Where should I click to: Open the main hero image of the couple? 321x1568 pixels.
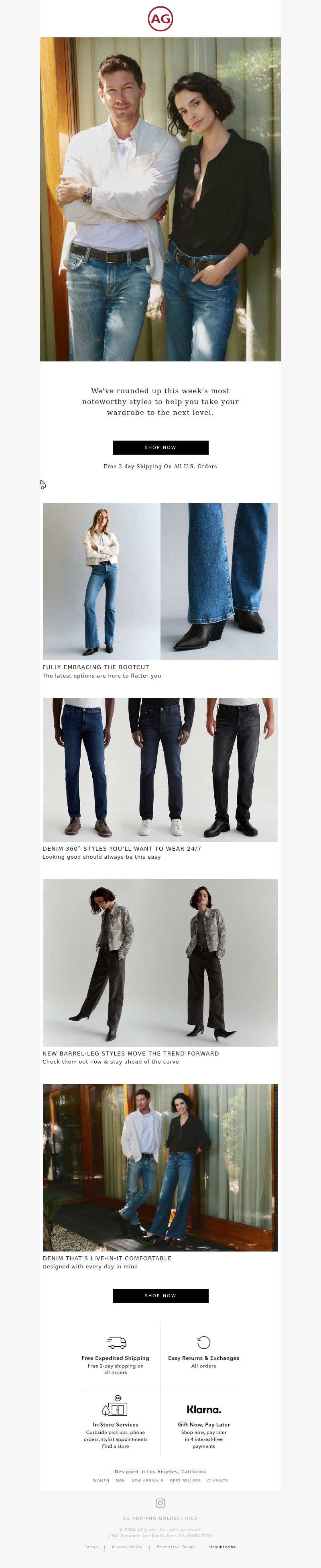coord(160,199)
